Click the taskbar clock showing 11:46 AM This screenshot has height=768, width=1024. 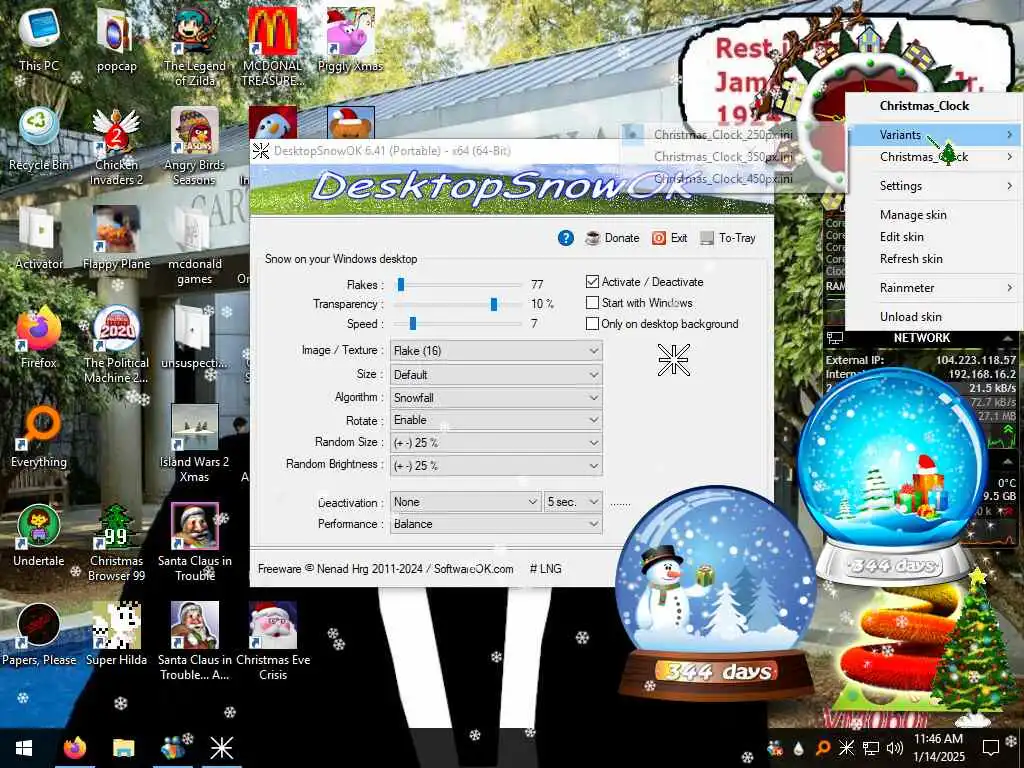[x=938, y=748]
